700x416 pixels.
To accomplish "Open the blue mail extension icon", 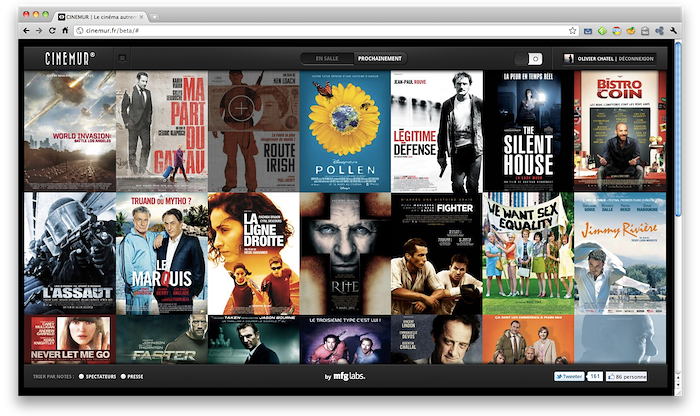I will (588, 31).
